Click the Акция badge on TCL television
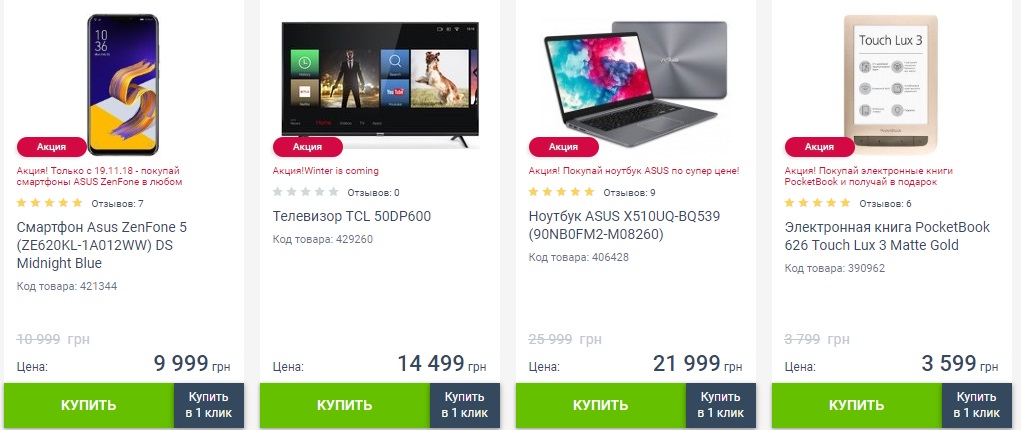 [307, 147]
